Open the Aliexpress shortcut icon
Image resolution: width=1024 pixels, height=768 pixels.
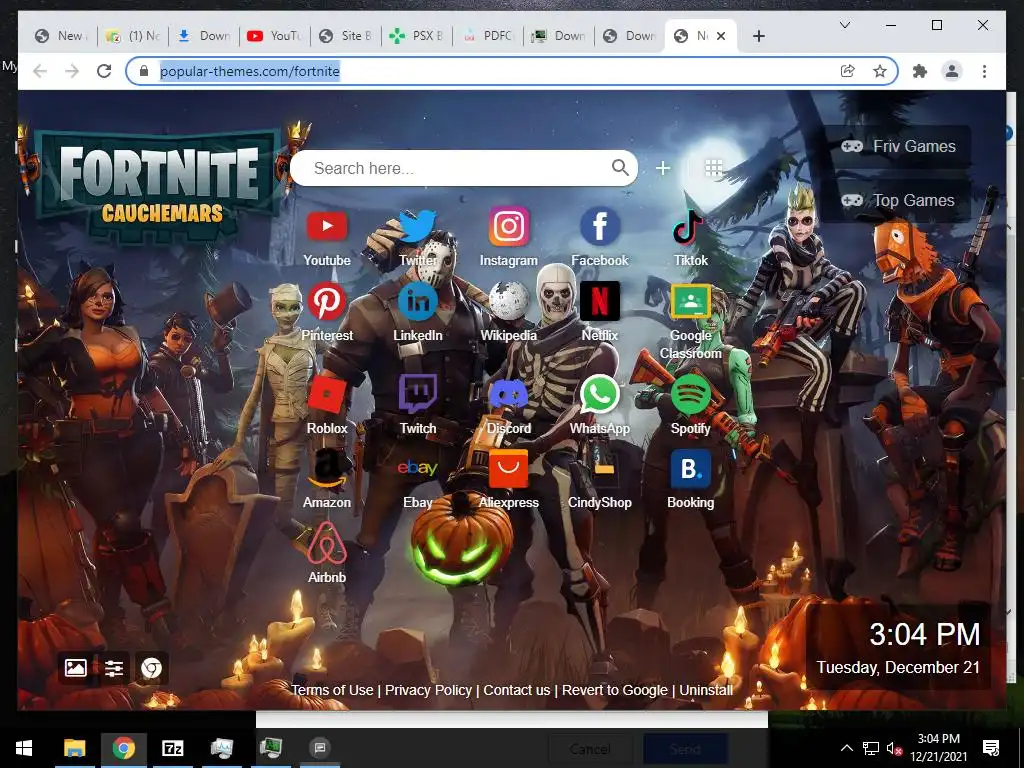click(x=509, y=469)
